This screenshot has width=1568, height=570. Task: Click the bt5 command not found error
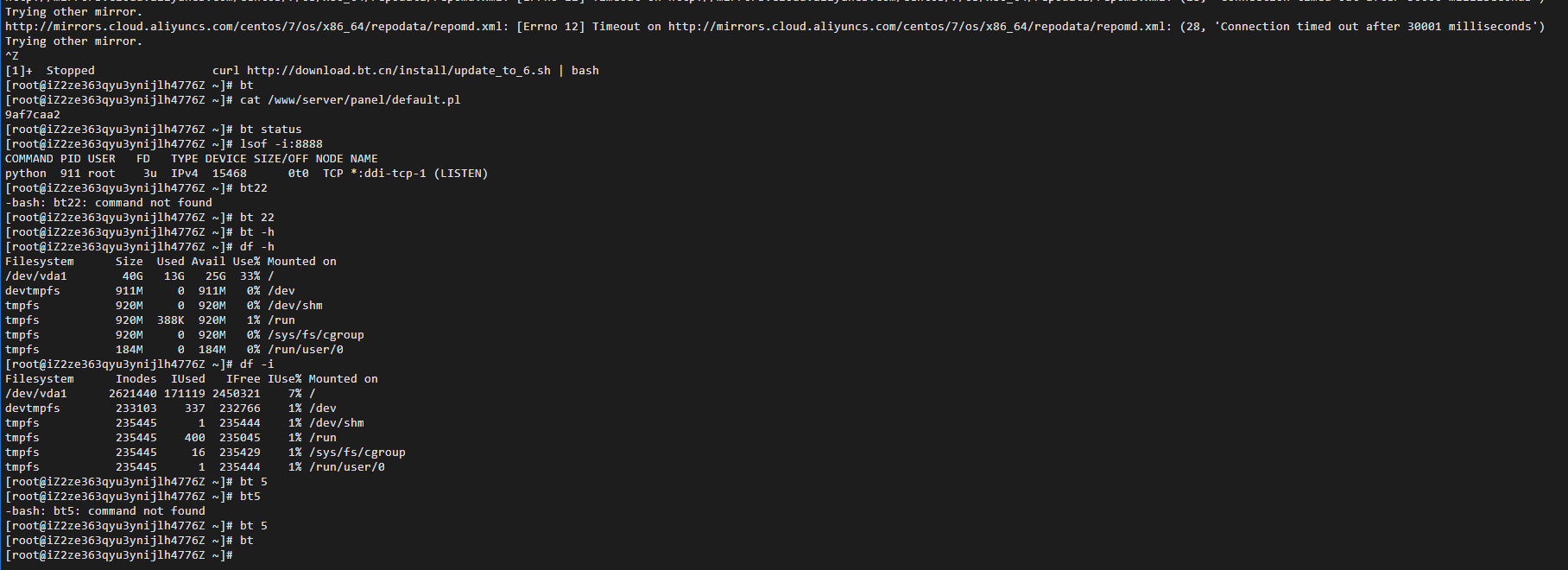click(105, 511)
